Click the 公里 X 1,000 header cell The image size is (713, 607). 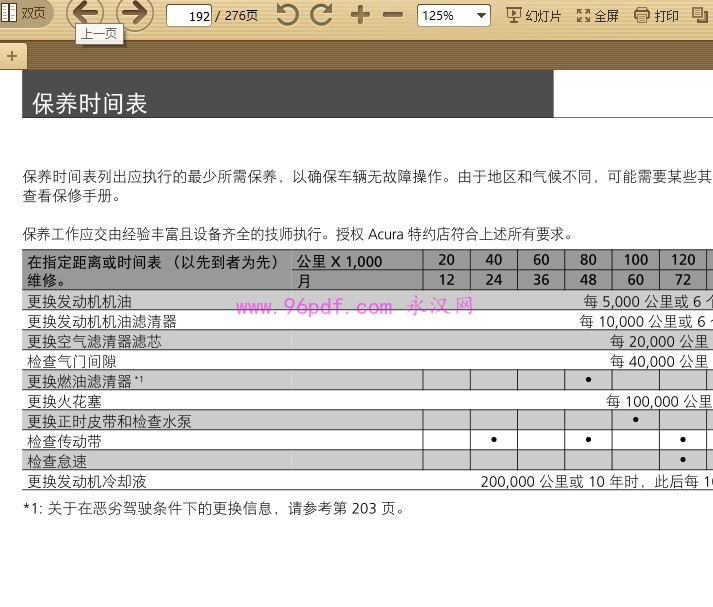(x=357, y=261)
